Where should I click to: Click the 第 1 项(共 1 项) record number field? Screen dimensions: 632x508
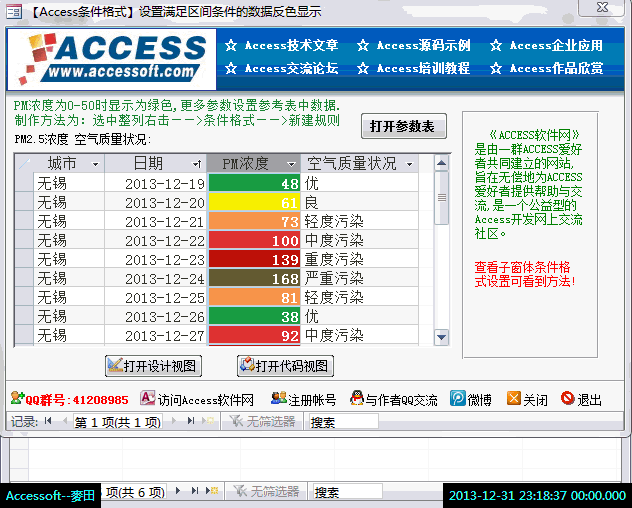point(118,422)
